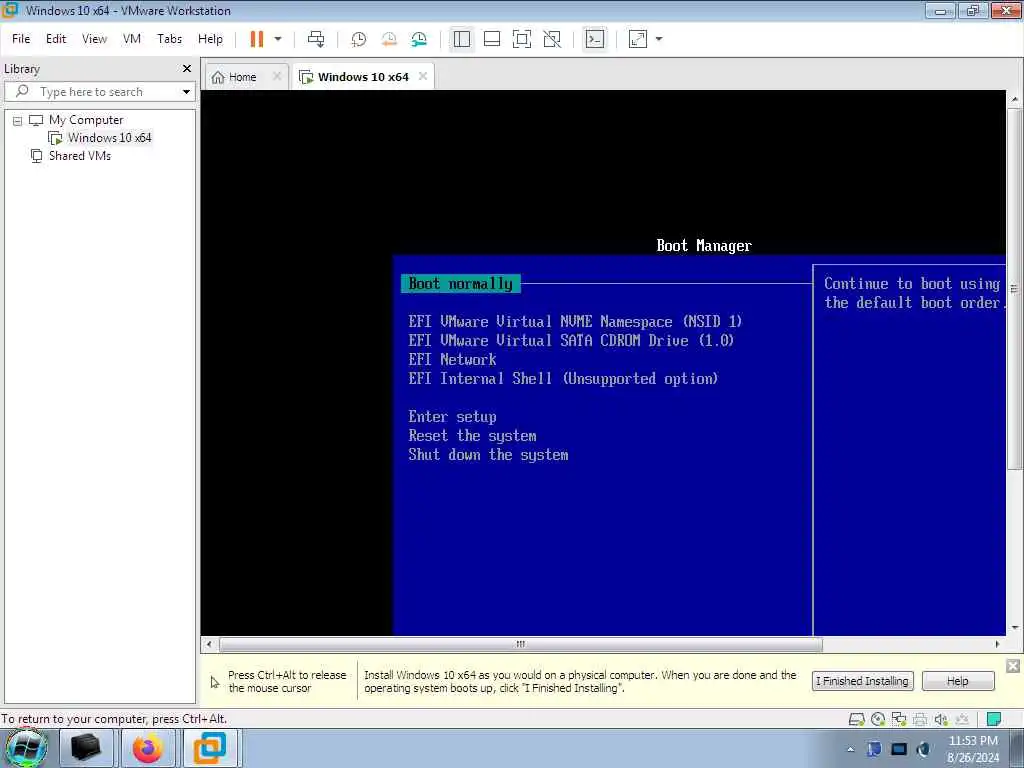Launch Firefox from the taskbar

(148, 748)
